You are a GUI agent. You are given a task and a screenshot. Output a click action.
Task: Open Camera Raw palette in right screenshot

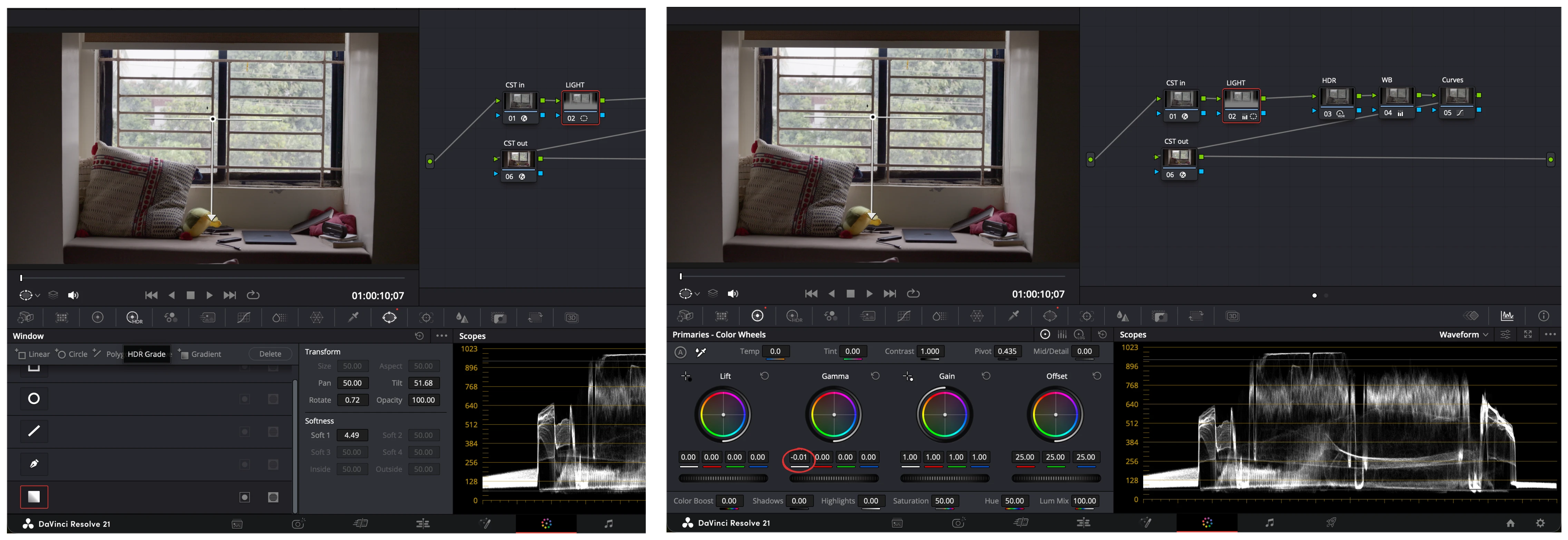coord(685,316)
